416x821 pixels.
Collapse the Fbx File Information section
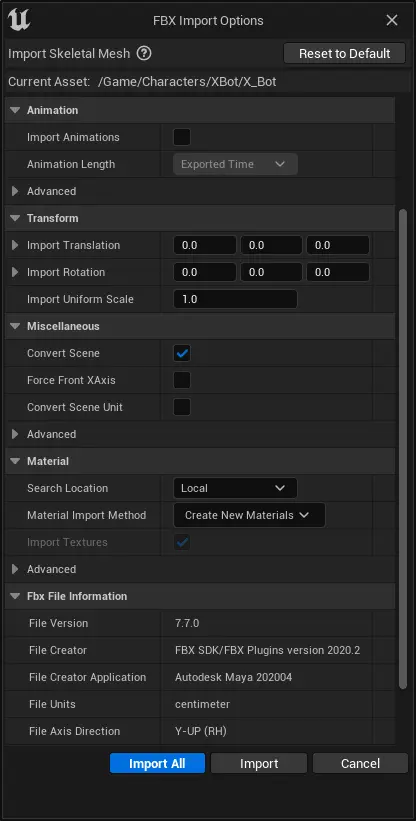[15, 596]
